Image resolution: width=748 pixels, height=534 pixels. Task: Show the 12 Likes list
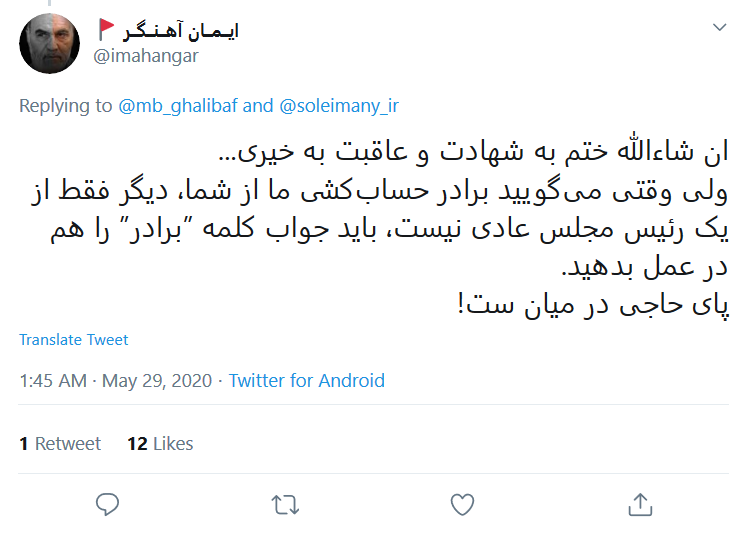click(x=160, y=444)
